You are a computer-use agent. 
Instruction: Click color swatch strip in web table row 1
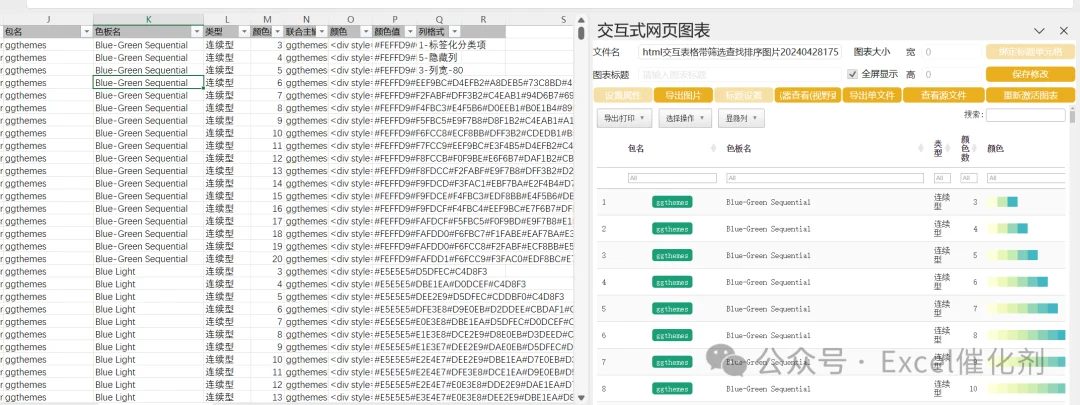point(1002,202)
